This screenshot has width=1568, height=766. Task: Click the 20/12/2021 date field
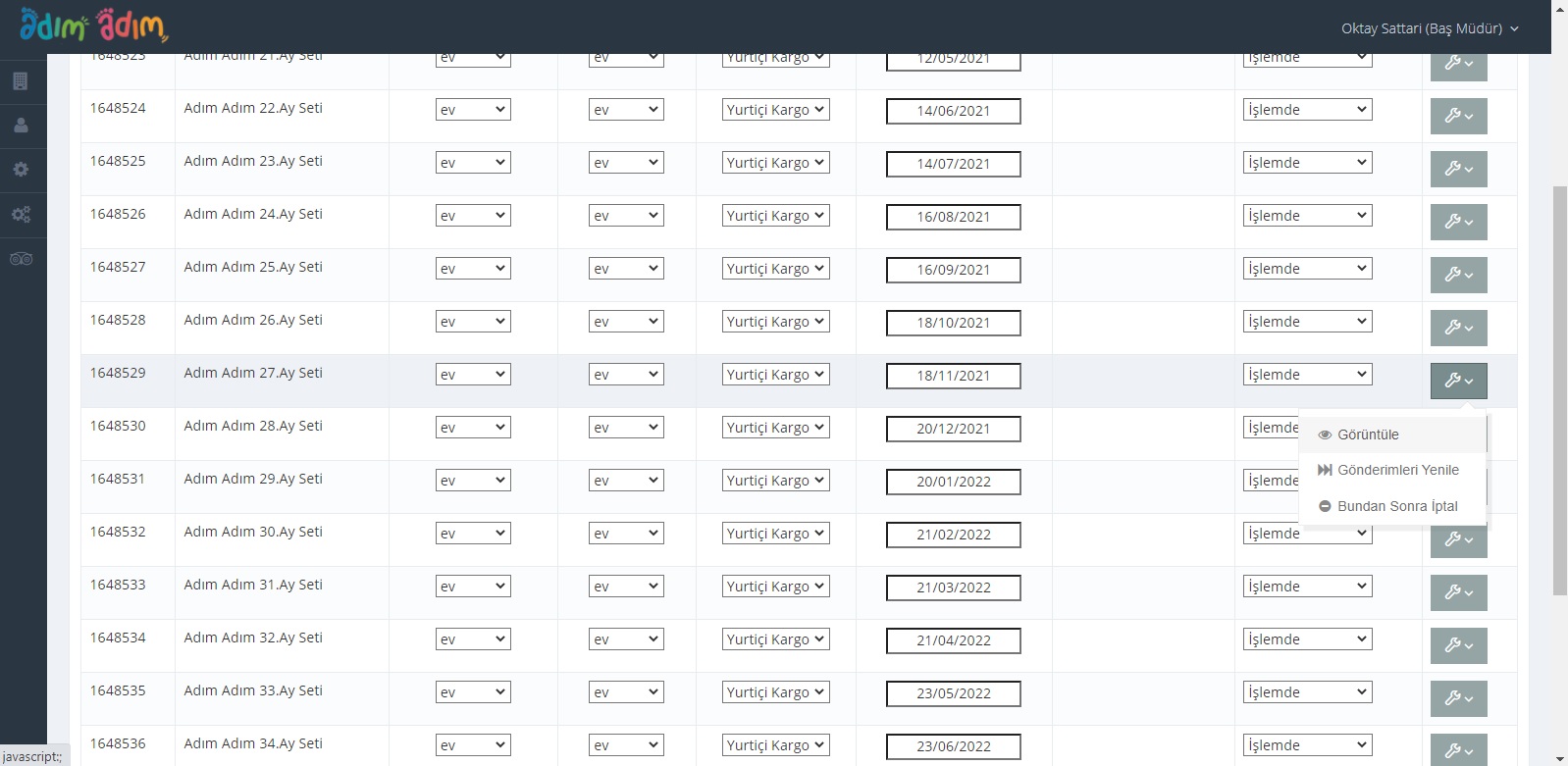click(x=953, y=429)
